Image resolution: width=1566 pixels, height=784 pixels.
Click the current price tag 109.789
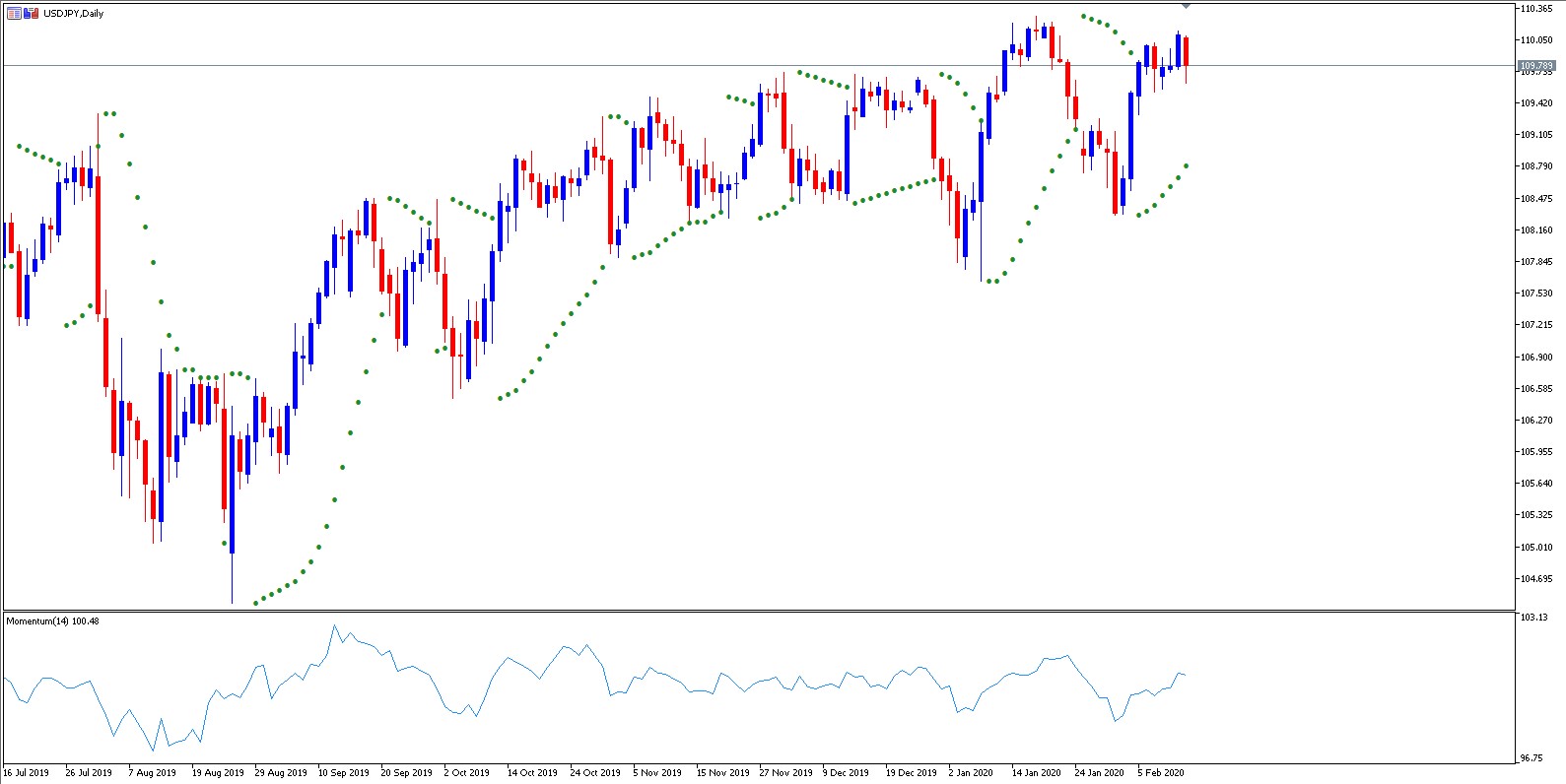(1535, 66)
